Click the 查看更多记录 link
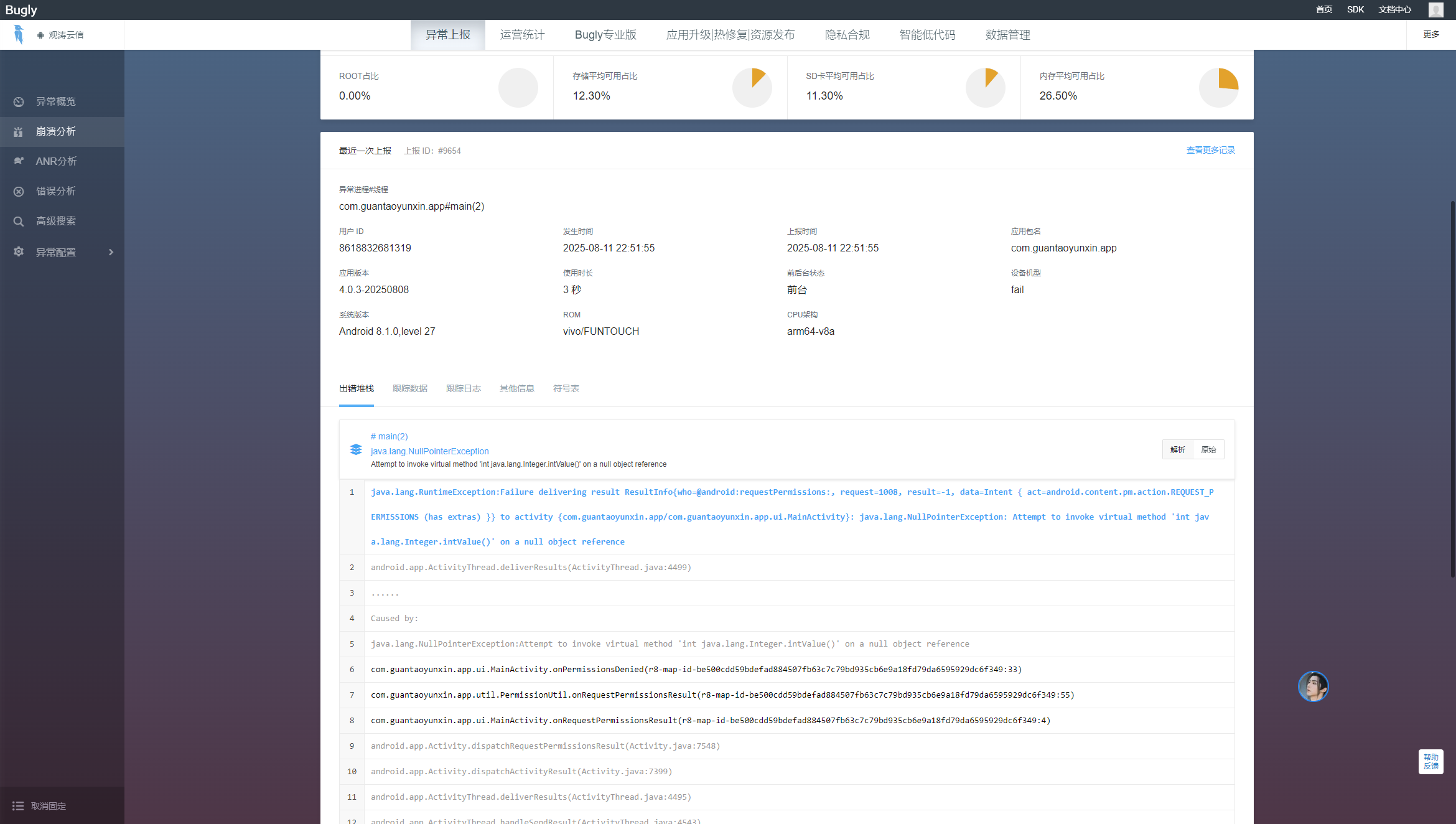Screen dimensions: 1456x824 [x=1210, y=150]
